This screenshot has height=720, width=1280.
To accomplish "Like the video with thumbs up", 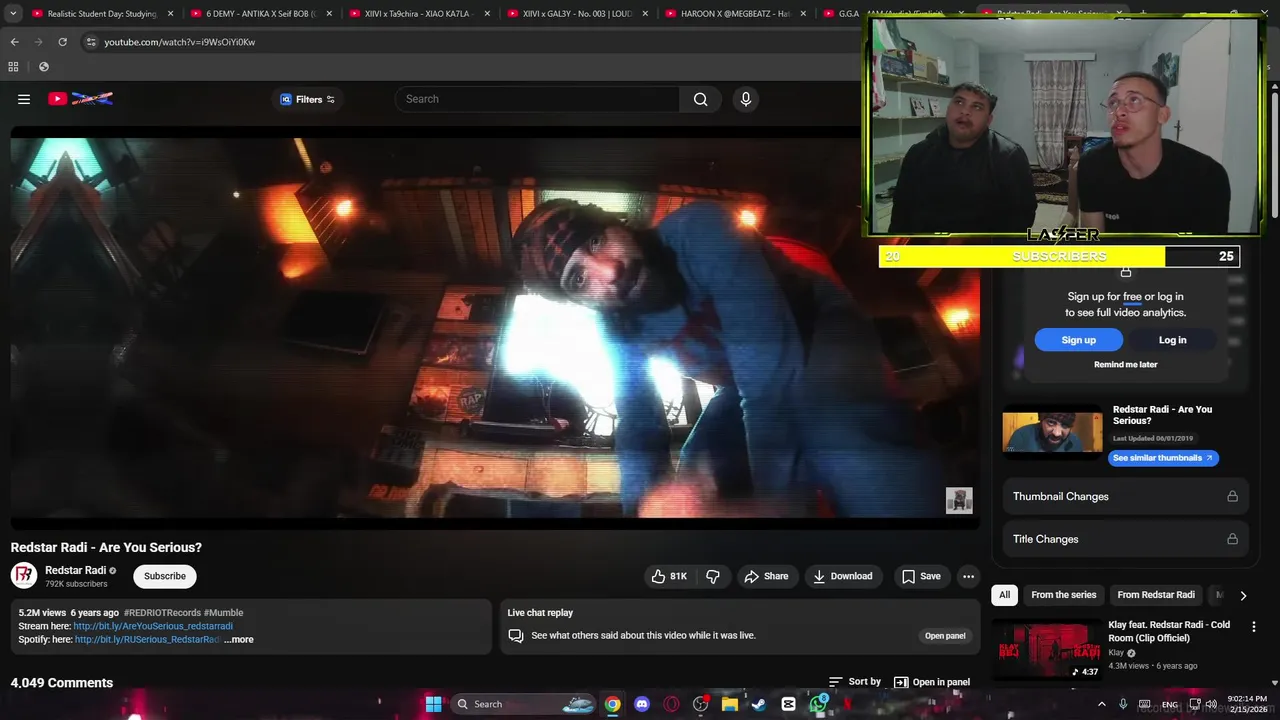I will pyautogui.click(x=670, y=576).
